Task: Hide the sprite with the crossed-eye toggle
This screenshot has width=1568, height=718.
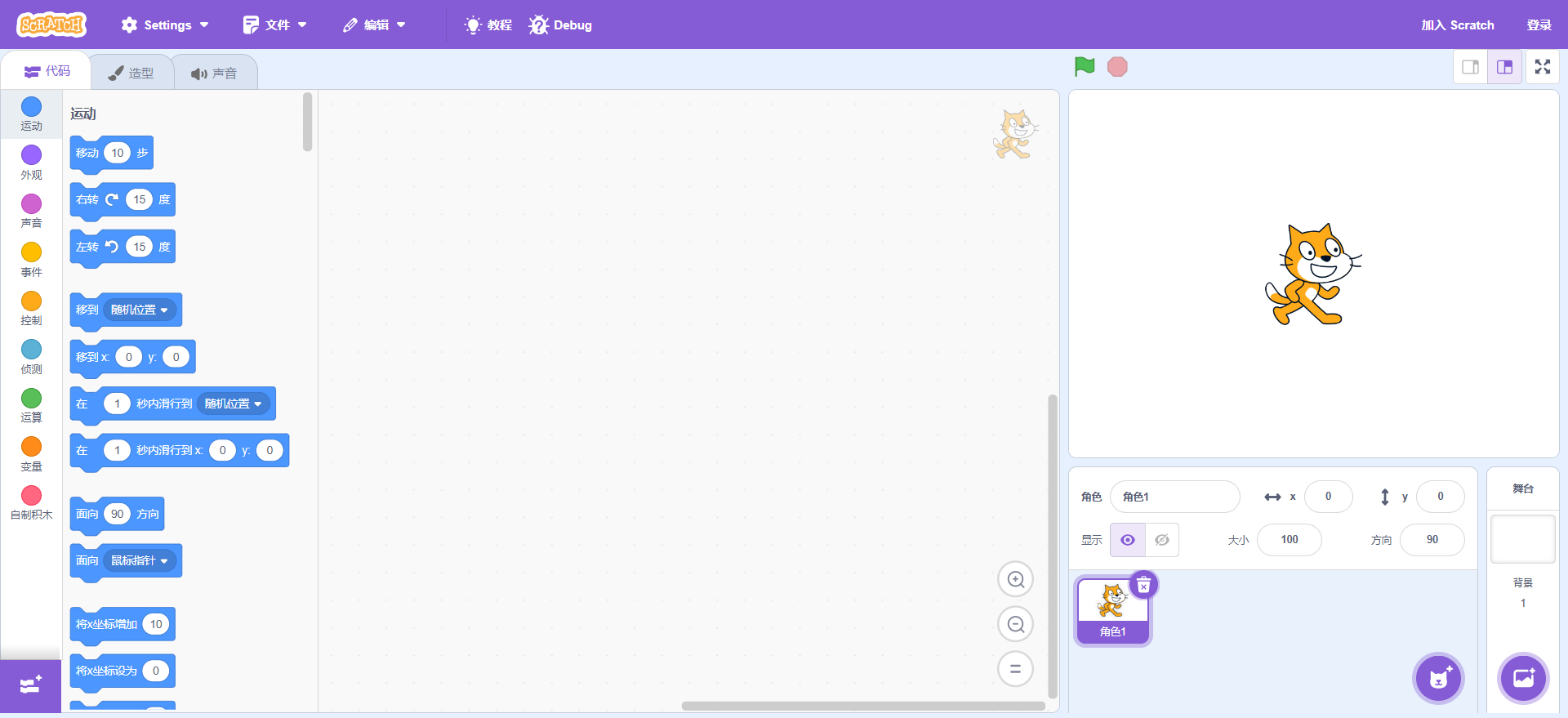Action: click(1162, 540)
